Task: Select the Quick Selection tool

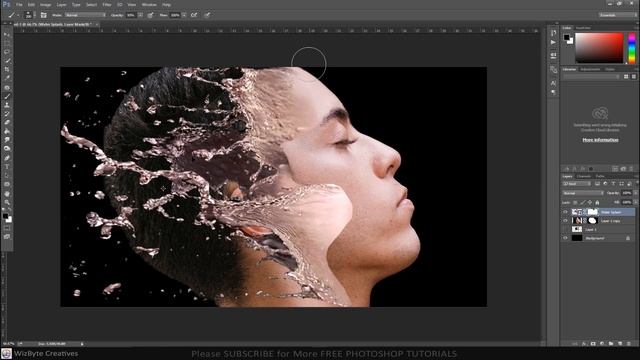Action: 7,61
